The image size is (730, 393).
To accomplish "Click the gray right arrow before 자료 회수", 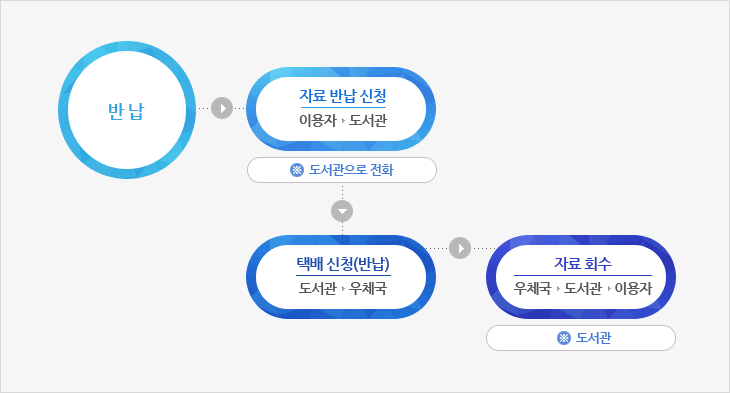I will point(460,248).
